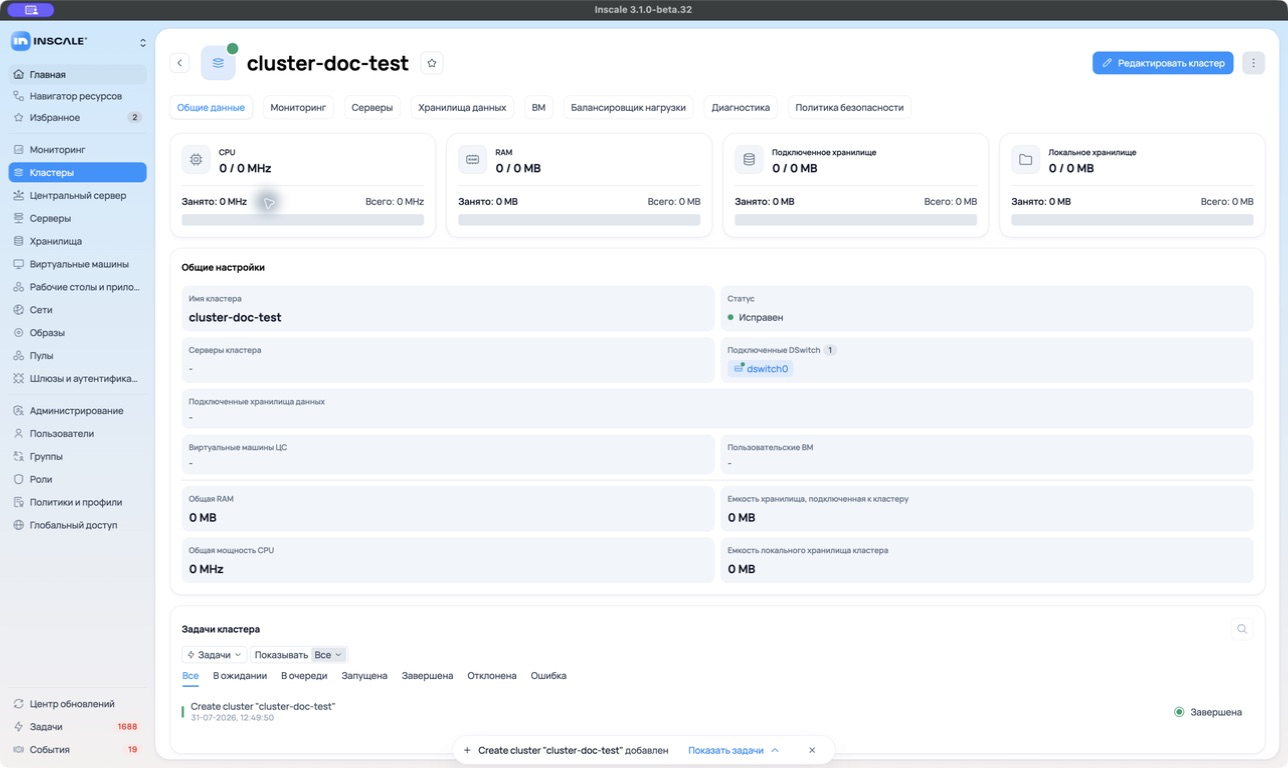
Task: Open the Задачи filter dropdown
Action: click(214, 655)
